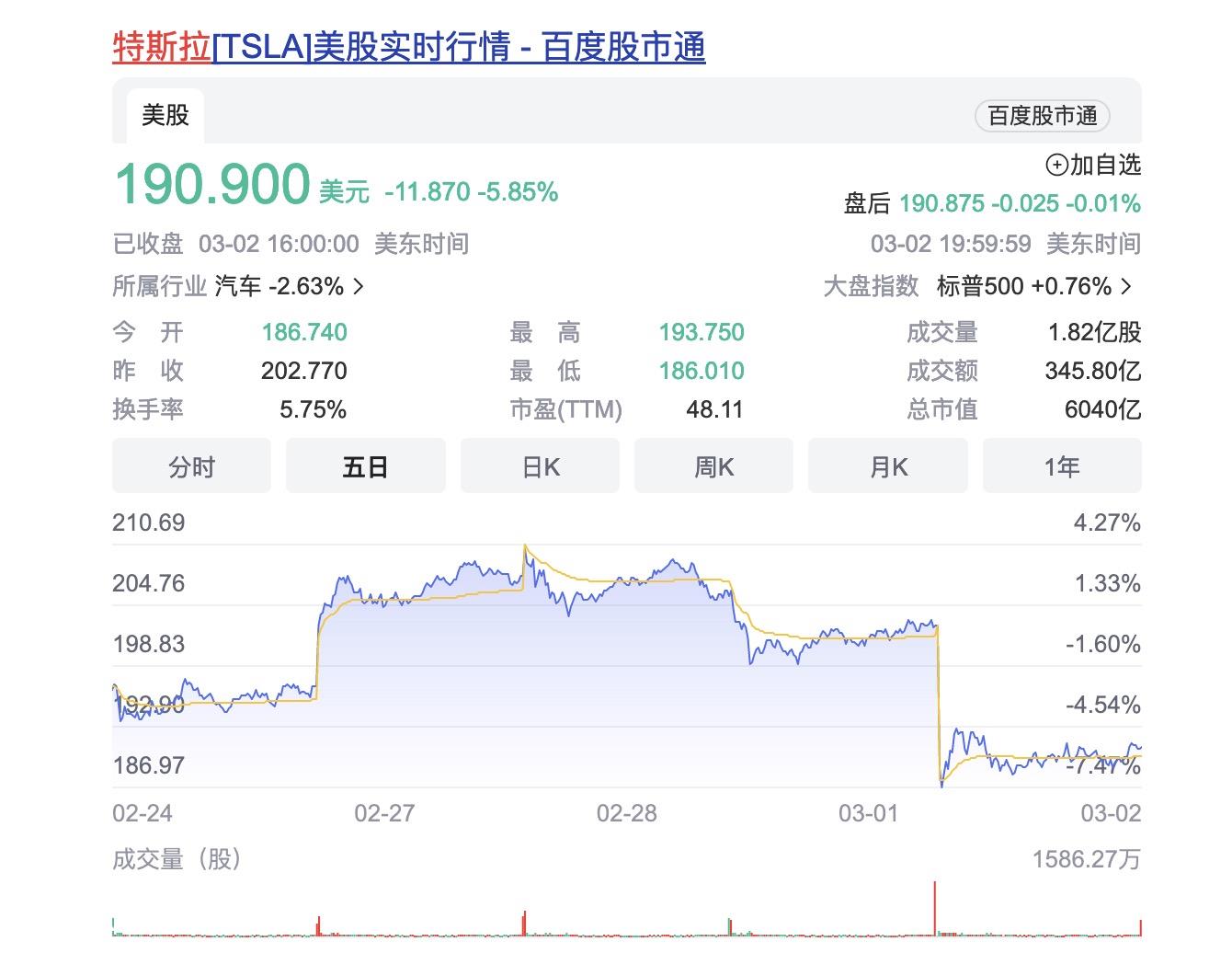1232x953 pixels.
Task: Click the 03-01 date label on chart
Action: 869,813
